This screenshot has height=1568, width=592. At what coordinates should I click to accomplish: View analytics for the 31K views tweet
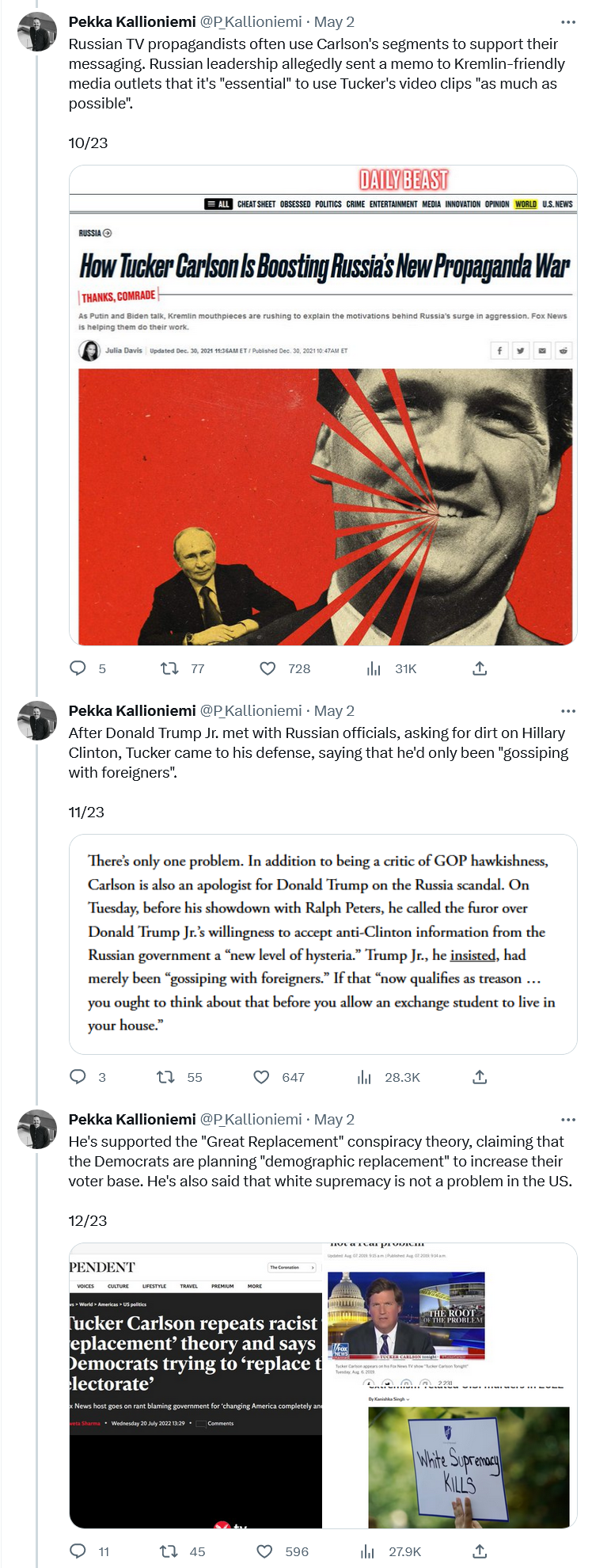(374, 668)
